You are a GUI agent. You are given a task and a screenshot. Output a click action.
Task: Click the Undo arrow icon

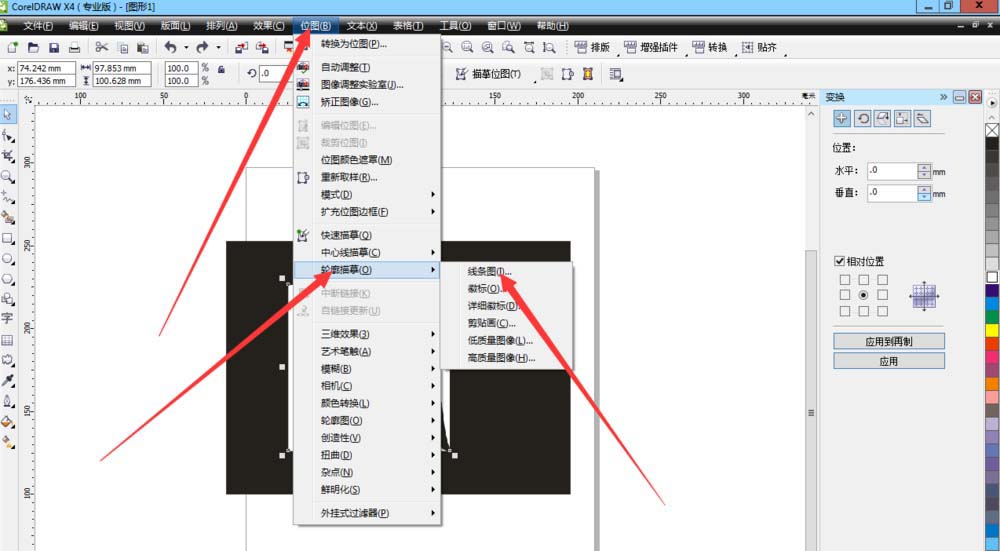coord(170,47)
